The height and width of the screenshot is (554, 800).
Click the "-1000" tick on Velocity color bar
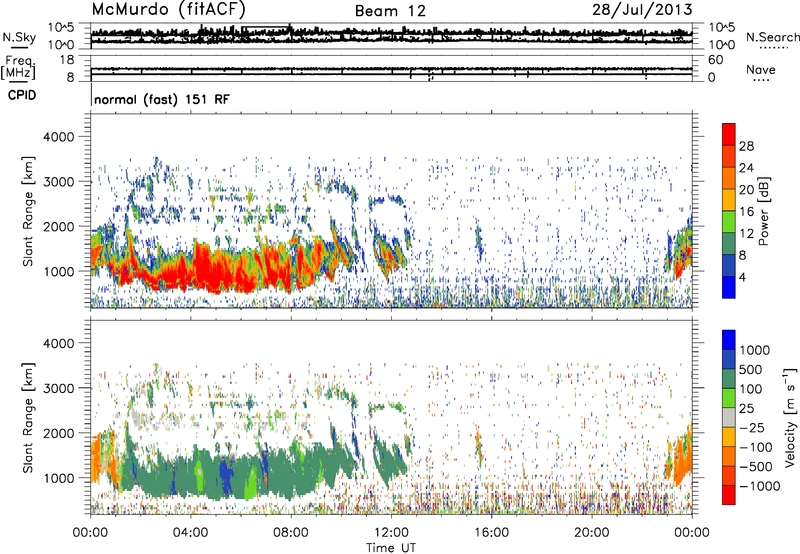(759, 486)
